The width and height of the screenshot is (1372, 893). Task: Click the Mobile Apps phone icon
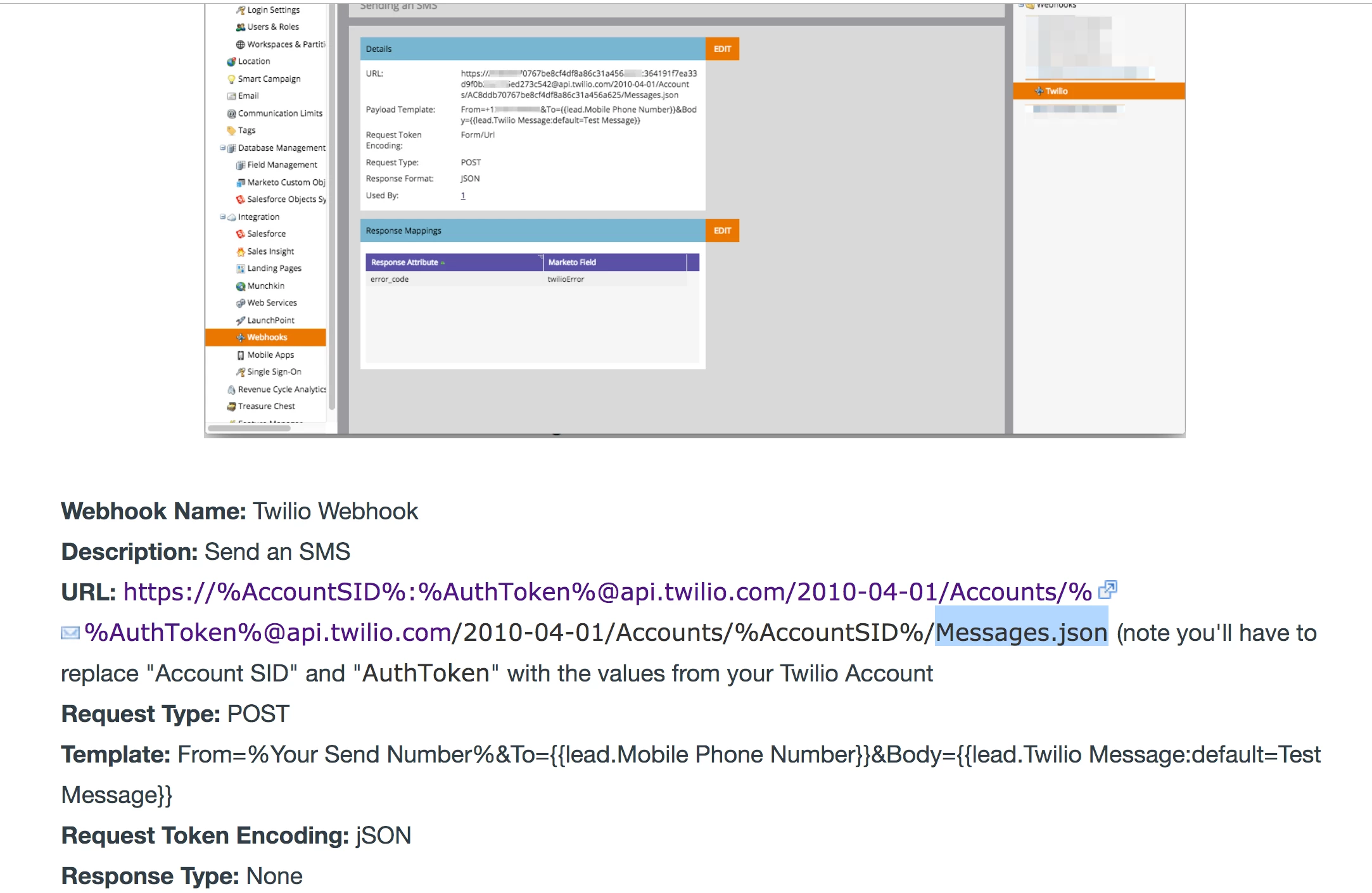click(241, 355)
